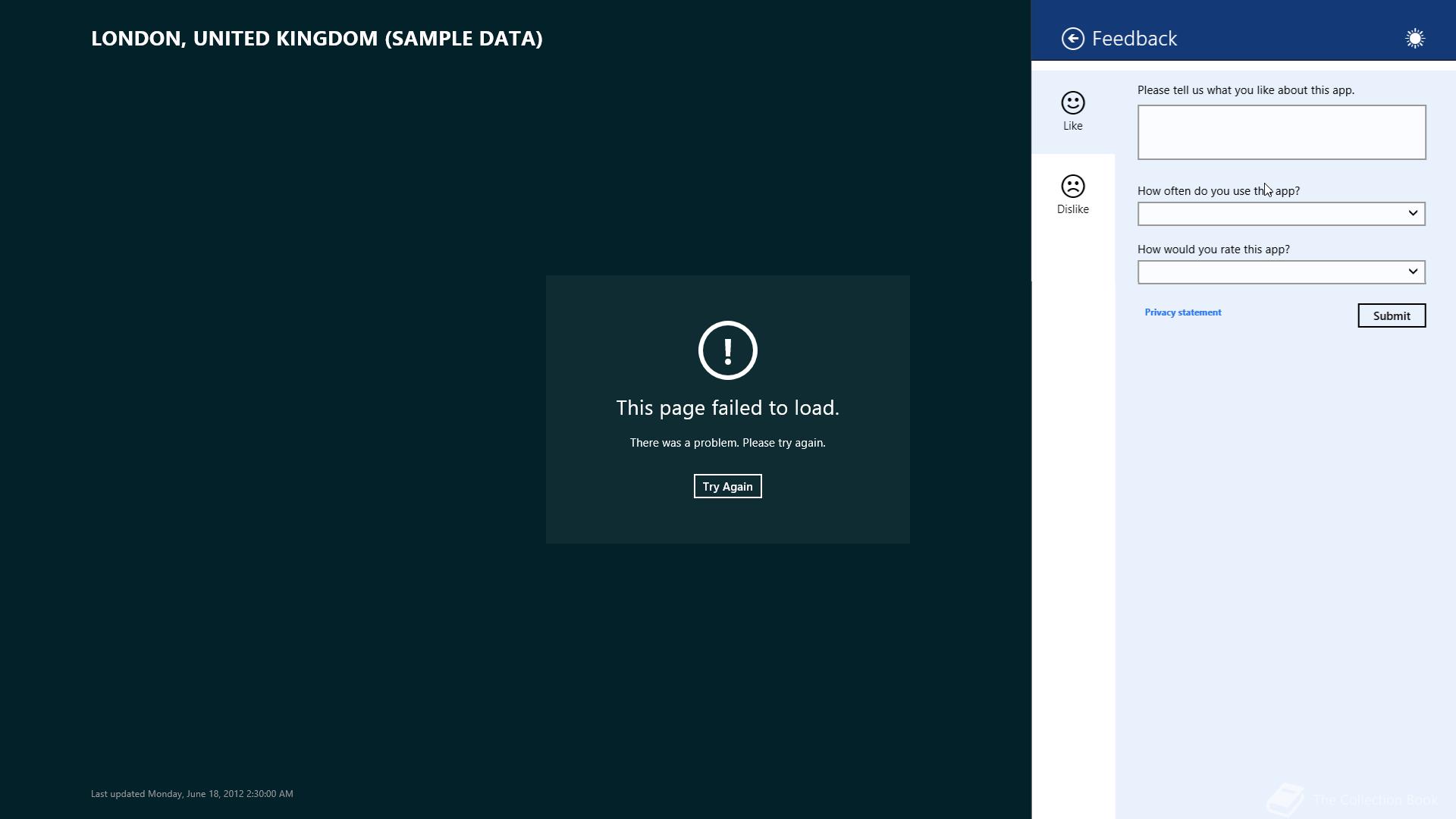Click the sun weather icon in Feedback header
Screen dimensions: 1456x819
pos(1414,39)
